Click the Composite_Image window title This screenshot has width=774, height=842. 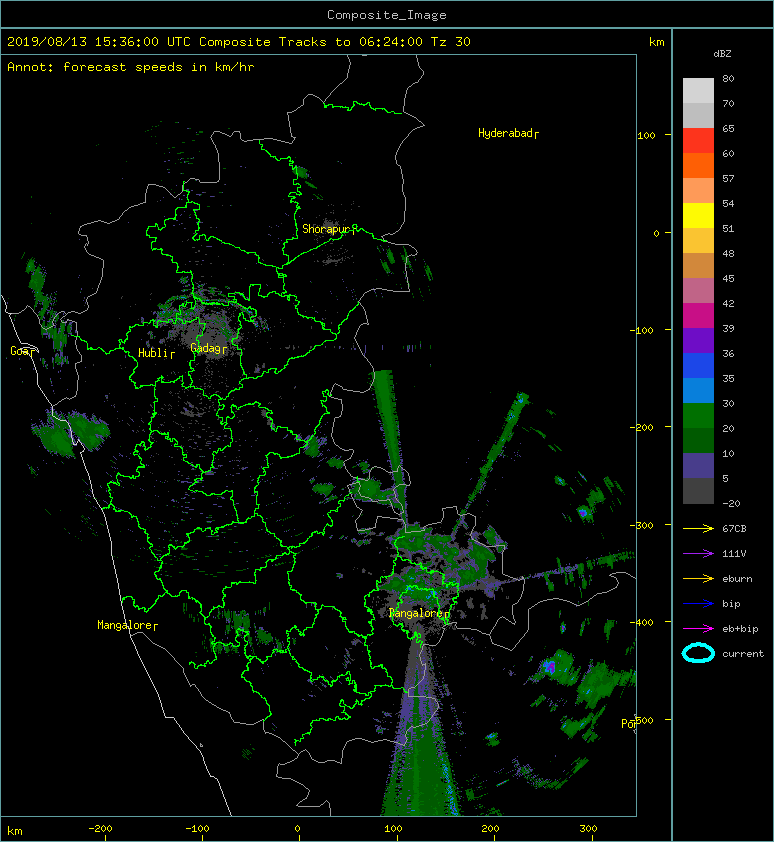coord(387,15)
